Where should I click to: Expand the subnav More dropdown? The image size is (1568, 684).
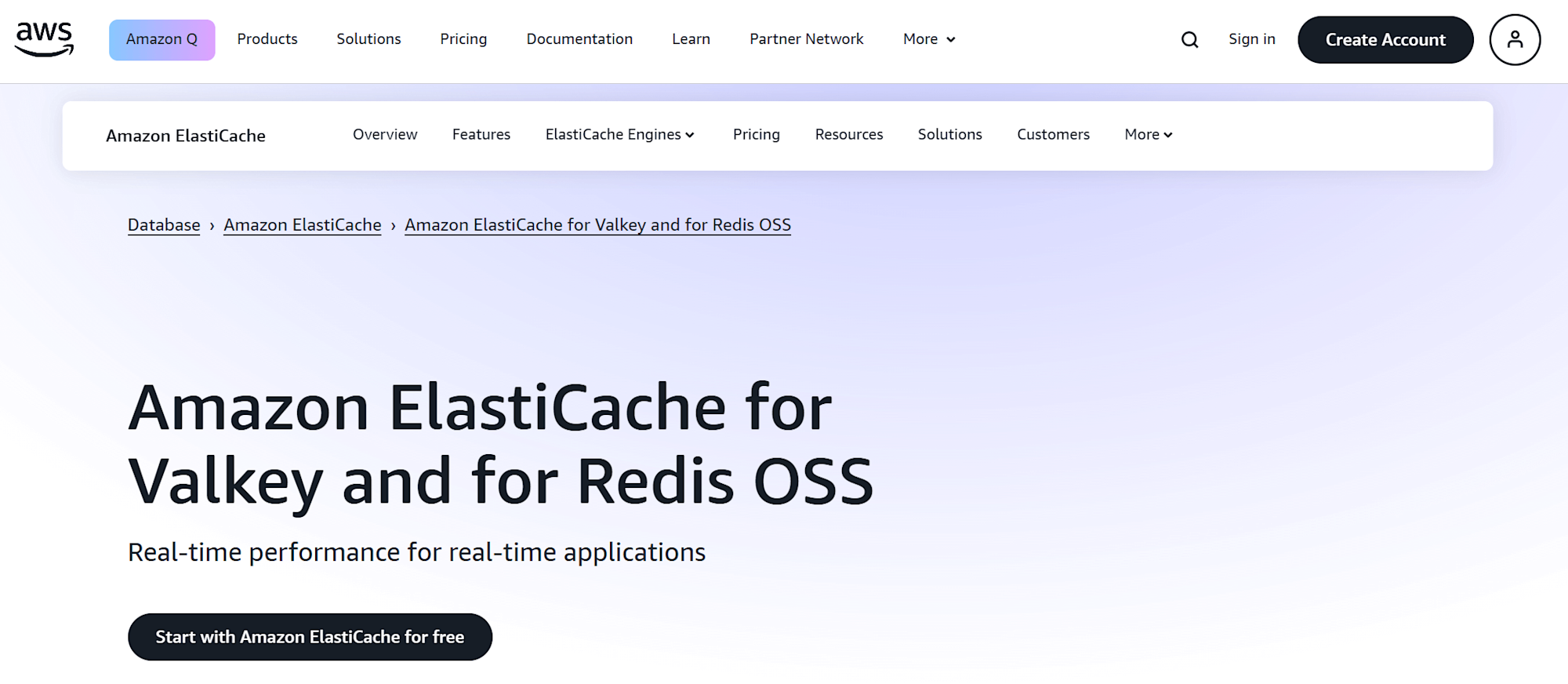click(x=1149, y=134)
